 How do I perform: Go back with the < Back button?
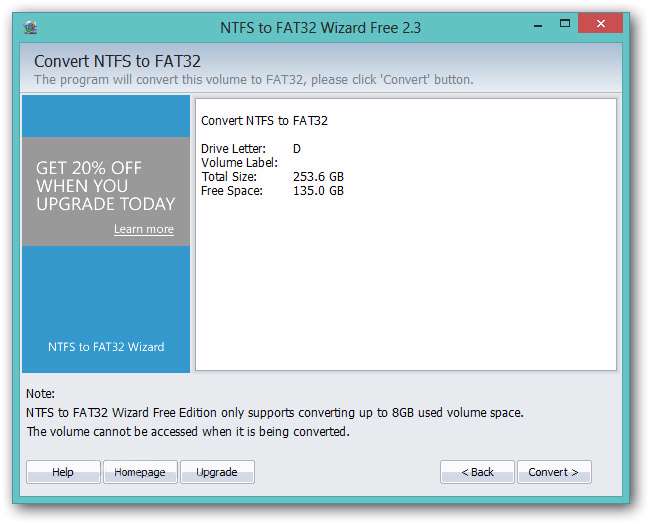477,472
